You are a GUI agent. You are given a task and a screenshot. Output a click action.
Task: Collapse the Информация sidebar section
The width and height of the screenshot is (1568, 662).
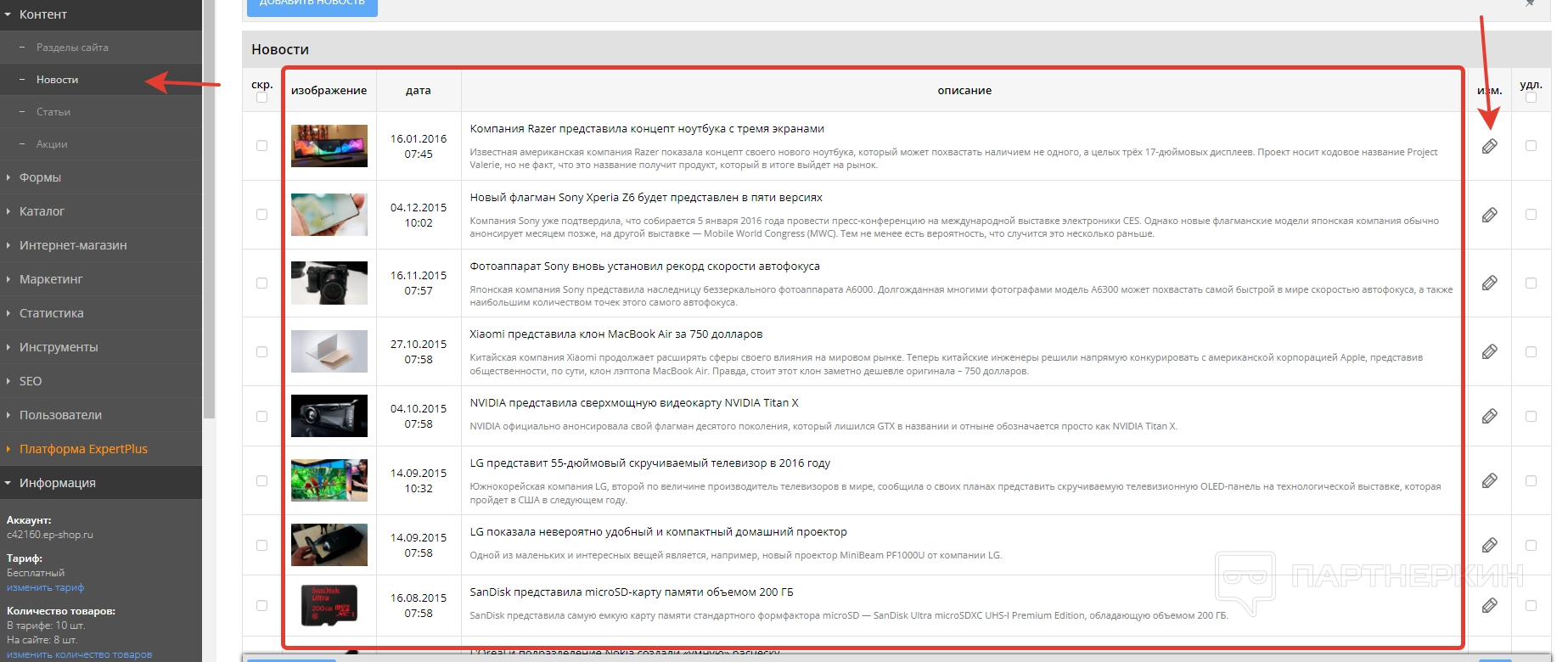(101, 483)
